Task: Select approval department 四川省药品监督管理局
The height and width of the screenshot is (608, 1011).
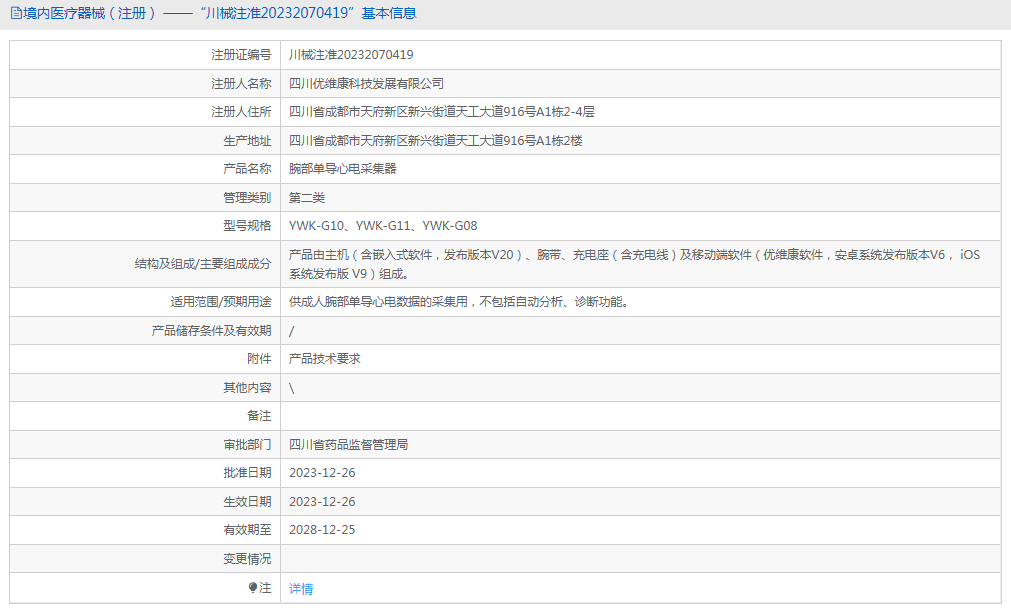Action: point(348,445)
